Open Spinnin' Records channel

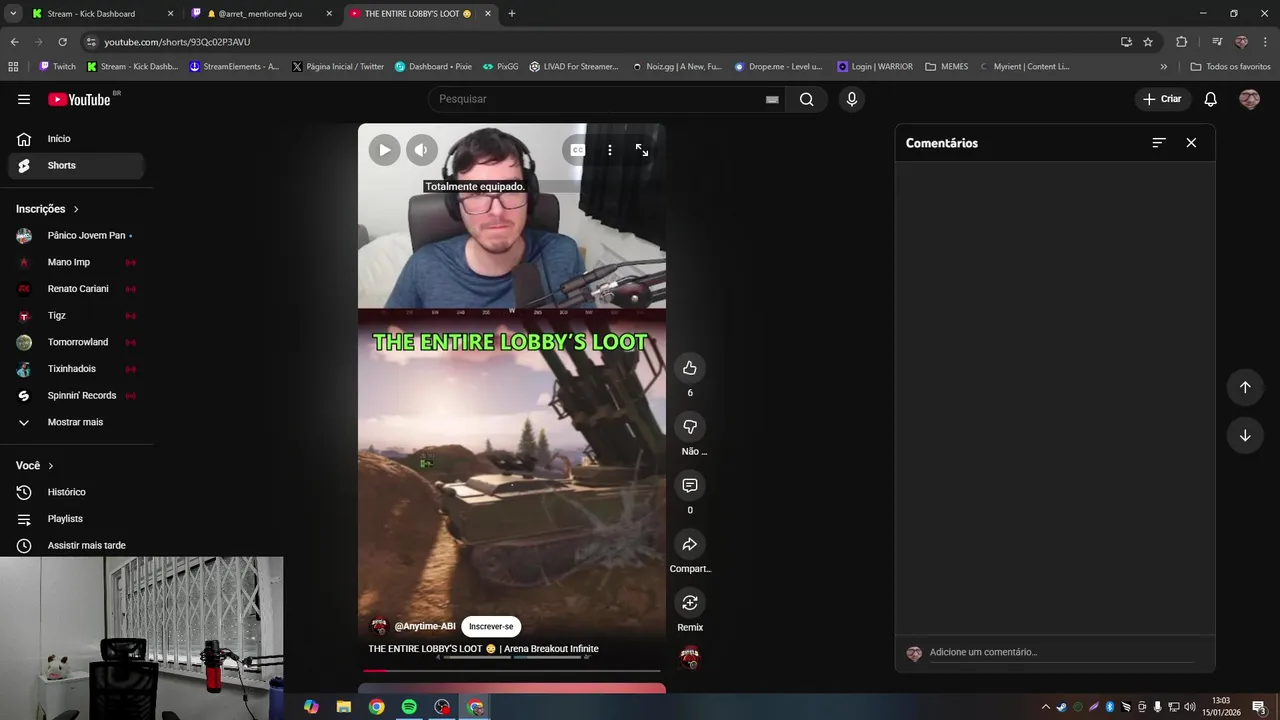coord(76,395)
